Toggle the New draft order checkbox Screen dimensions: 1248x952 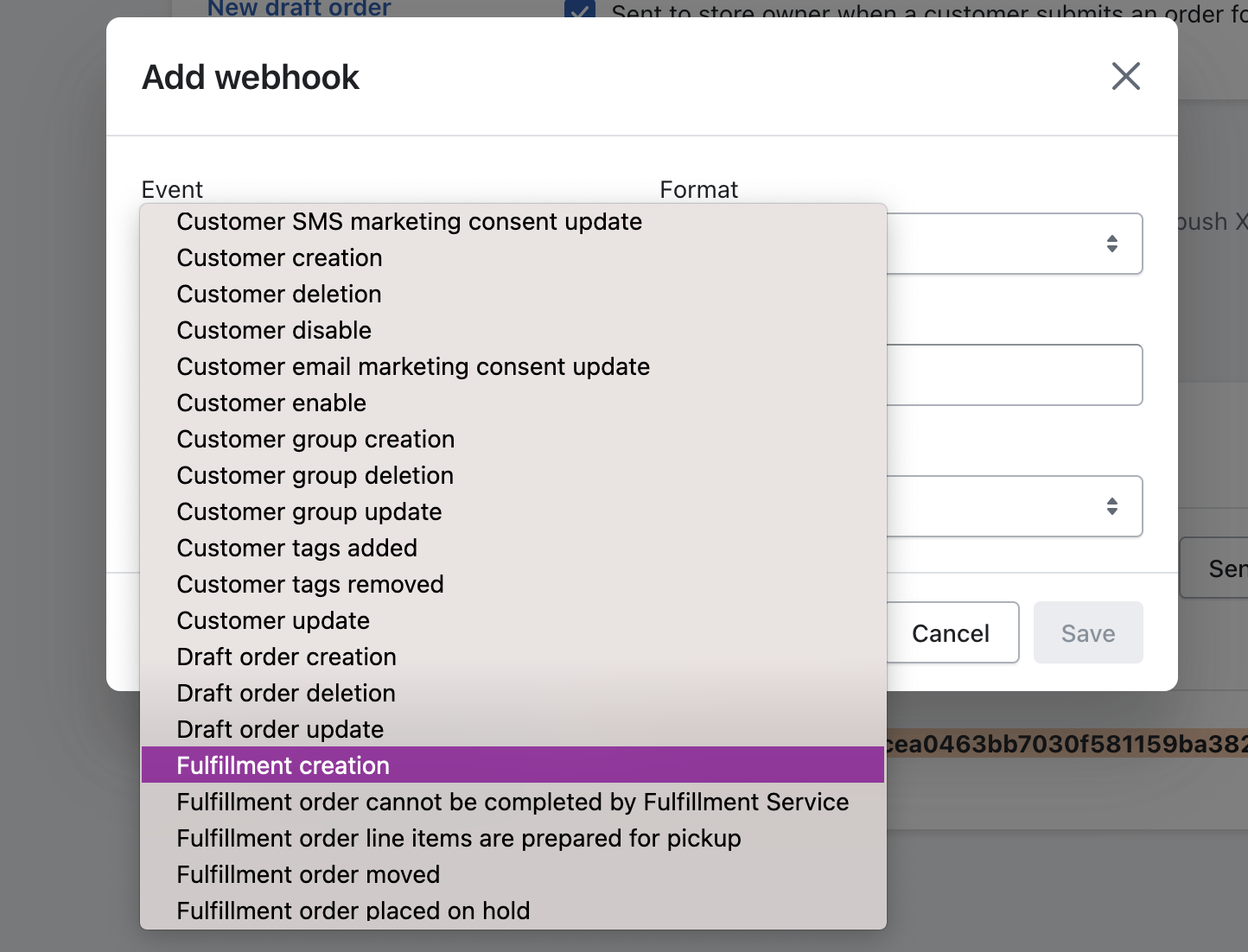pos(579,10)
